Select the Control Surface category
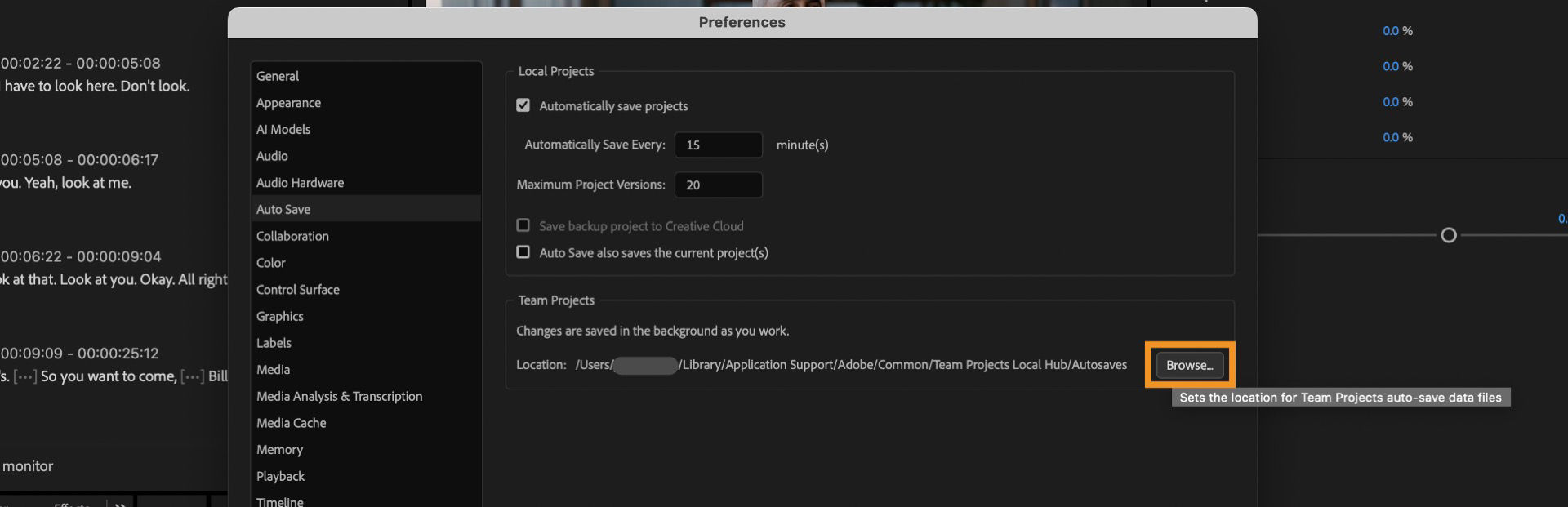The height and width of the screenshot is (507, 1568). coord(297,289)
